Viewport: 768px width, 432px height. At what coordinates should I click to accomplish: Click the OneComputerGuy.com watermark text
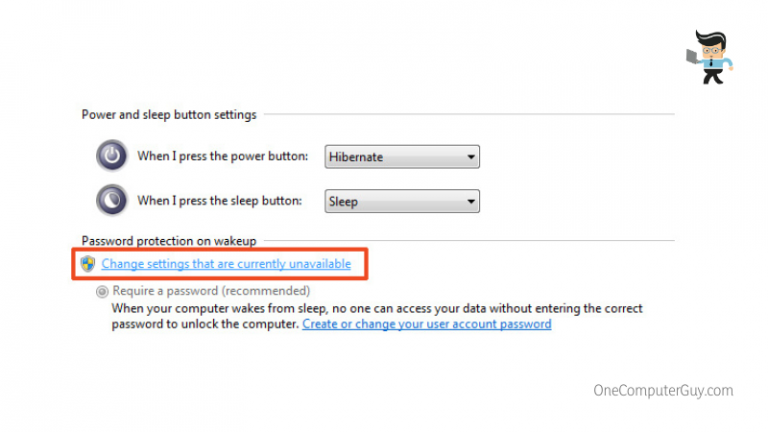(x=663, y=390)
